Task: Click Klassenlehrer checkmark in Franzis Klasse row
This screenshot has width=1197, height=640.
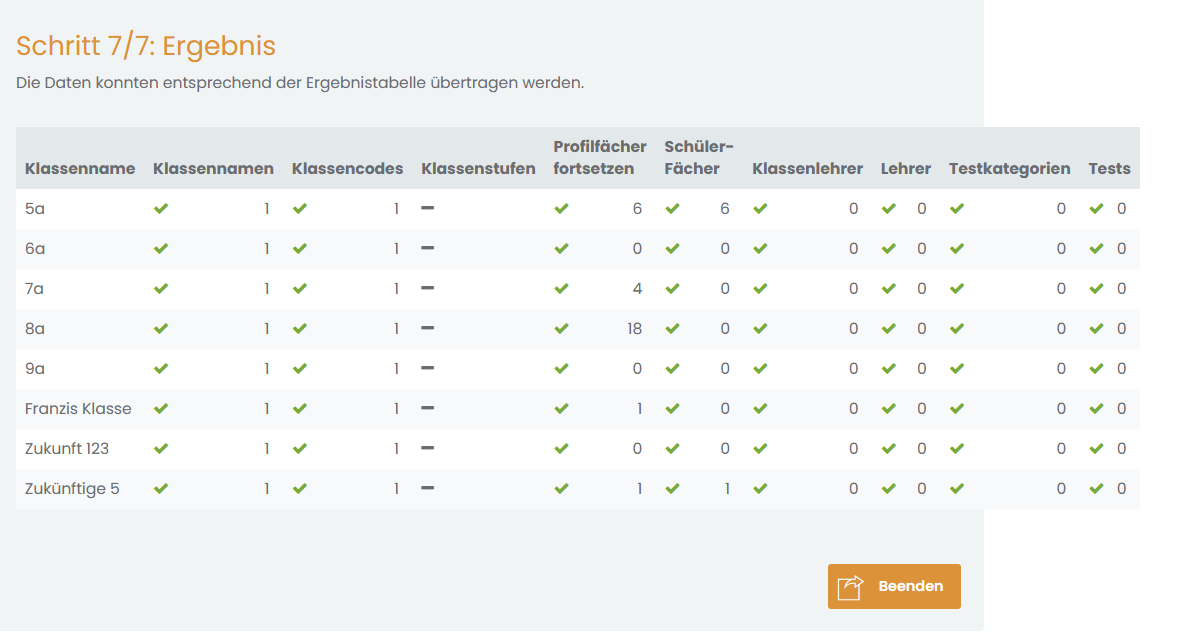Action: point(760,409)
